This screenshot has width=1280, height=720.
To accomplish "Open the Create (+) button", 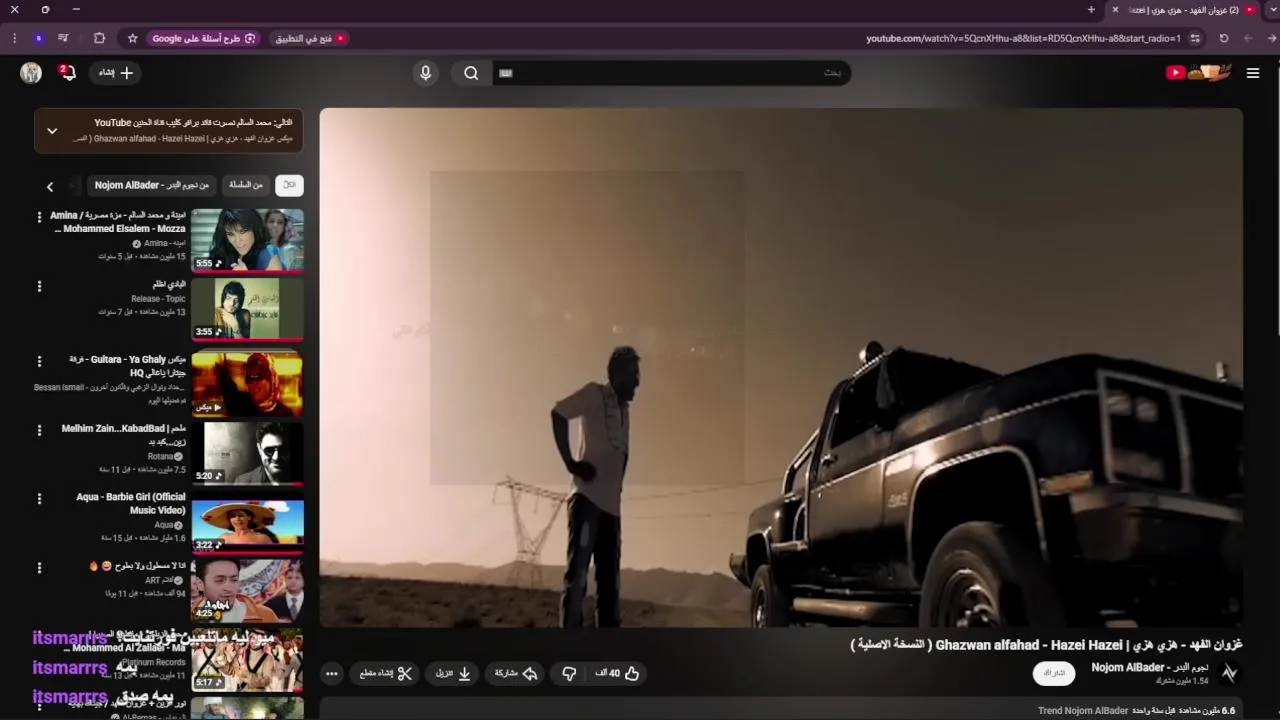I will click(115, 73).
